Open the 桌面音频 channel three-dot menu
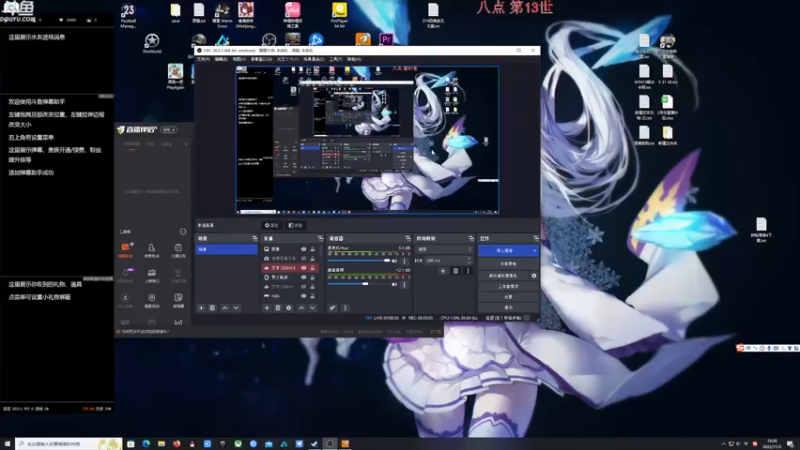The image size is (800, 450). click(x=405, y=284)
